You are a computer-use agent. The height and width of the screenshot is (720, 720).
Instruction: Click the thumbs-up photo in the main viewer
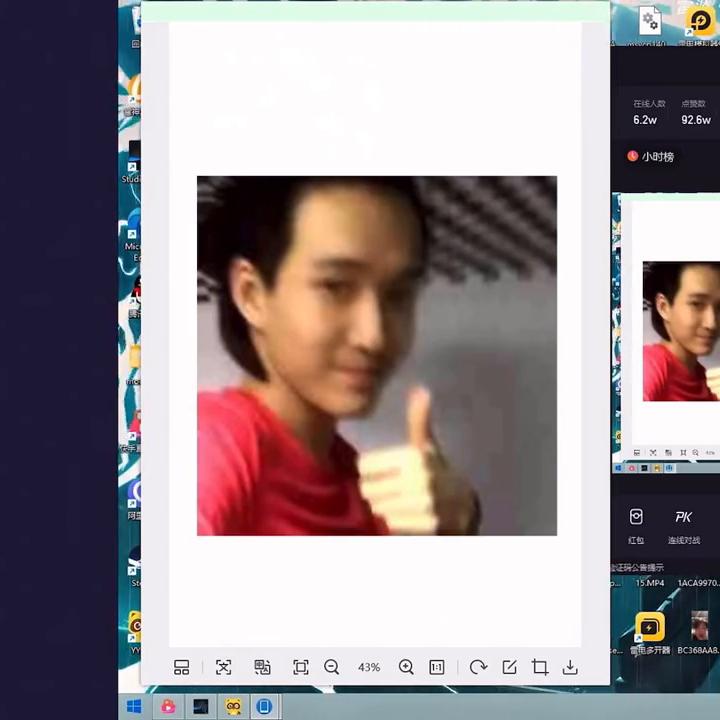[x=377, y=356]
